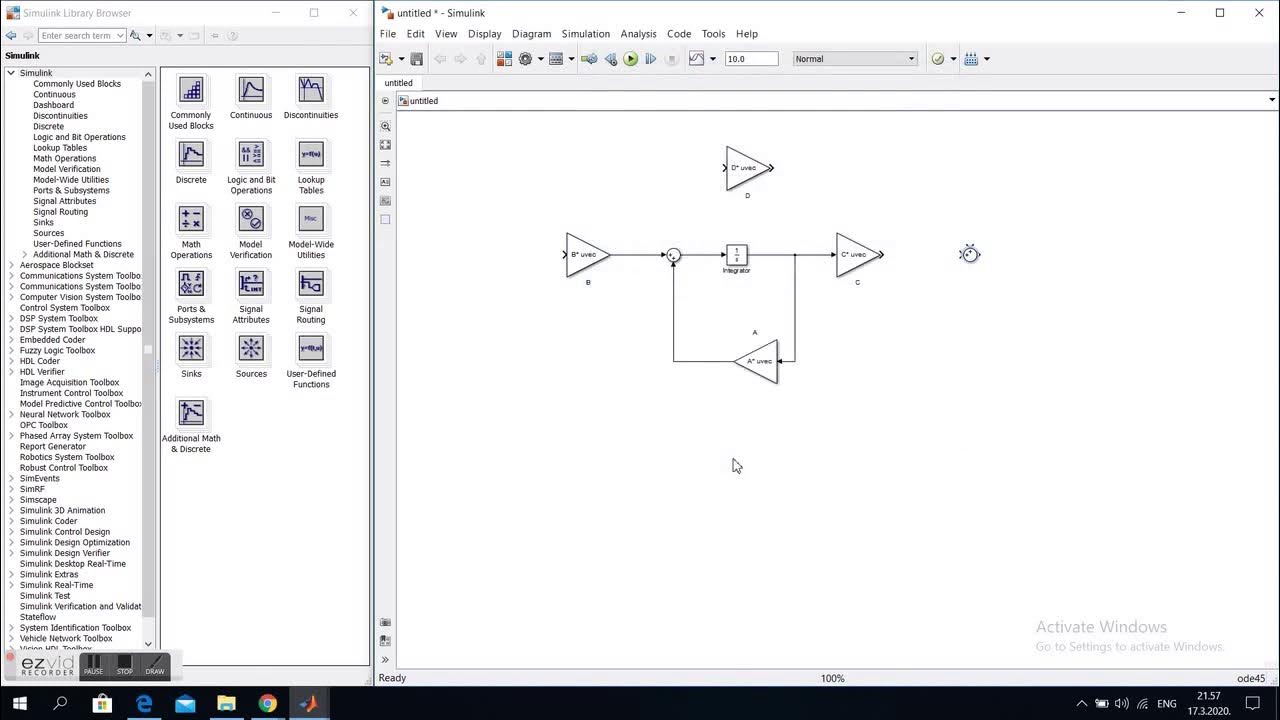Collapse the Simulink tree node
This screenshot has width=1280, height=720.
[x=11, y=73]
